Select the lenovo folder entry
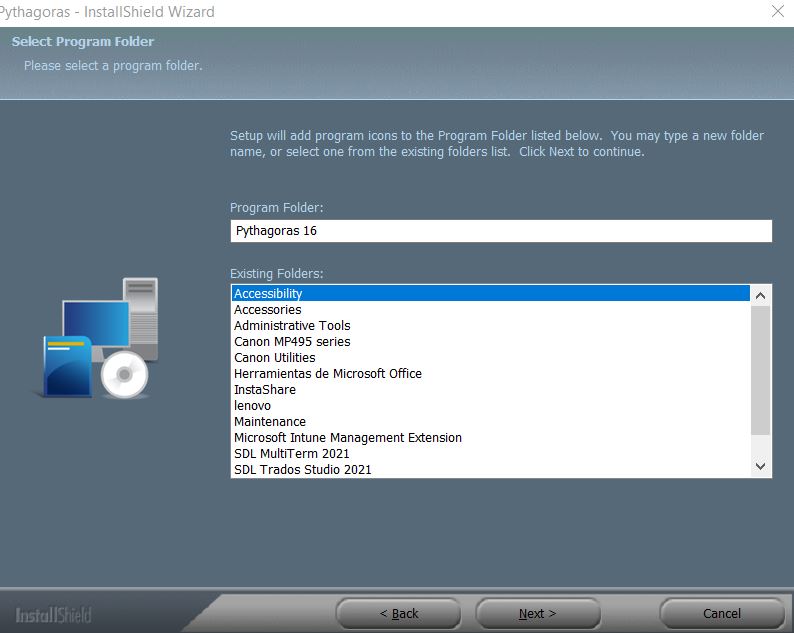The width and height of the screenshot is (794, 633). point(491,406)
